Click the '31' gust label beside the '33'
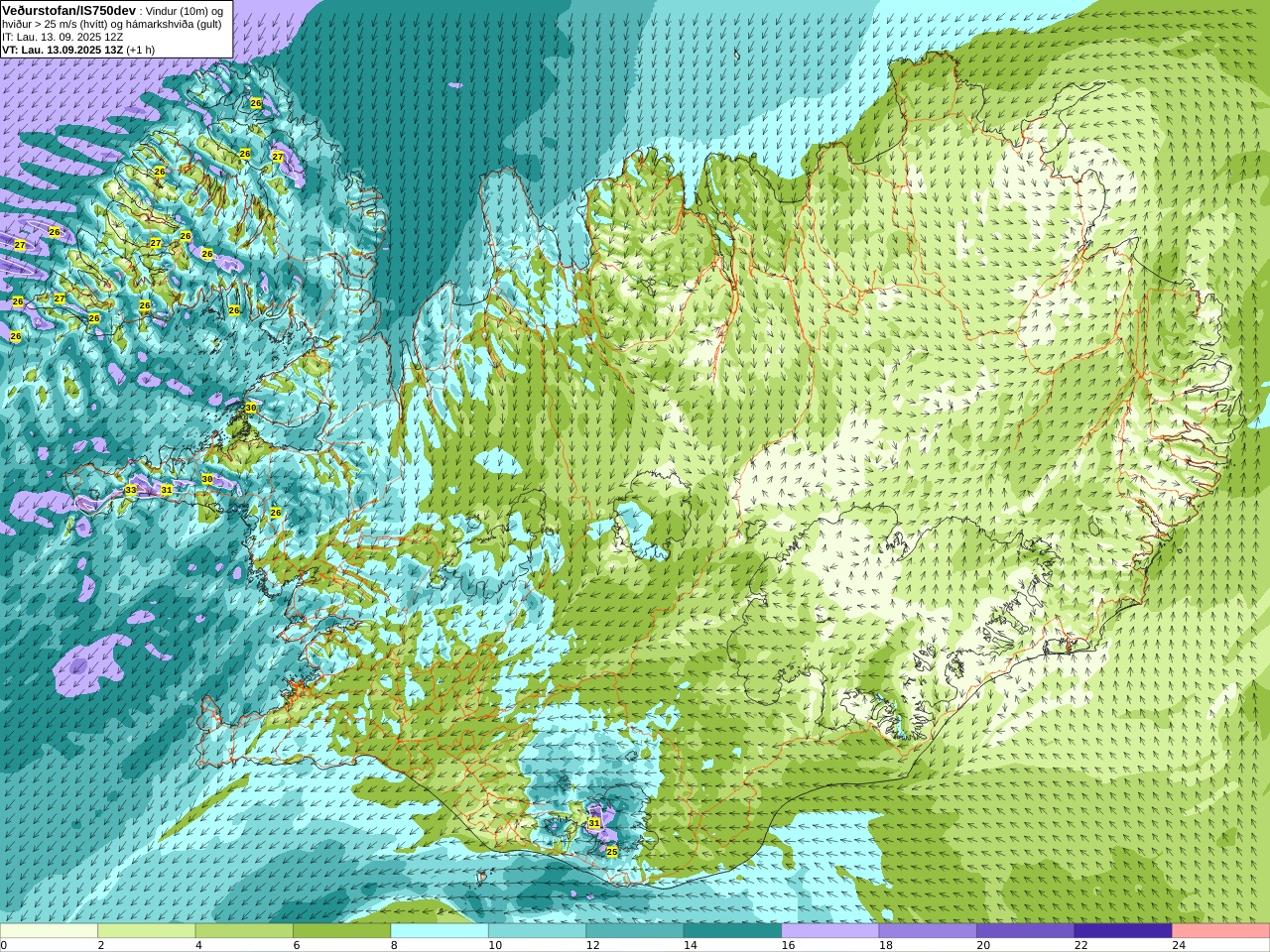Image resolution: width=1270 pixels, height=952 pixels. tap(167, 489)
